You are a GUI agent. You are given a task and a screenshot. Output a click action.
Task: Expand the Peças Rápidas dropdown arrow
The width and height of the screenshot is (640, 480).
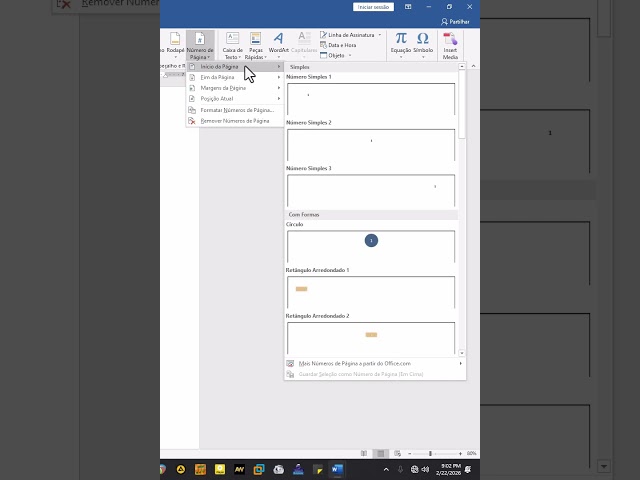point(265,57)
